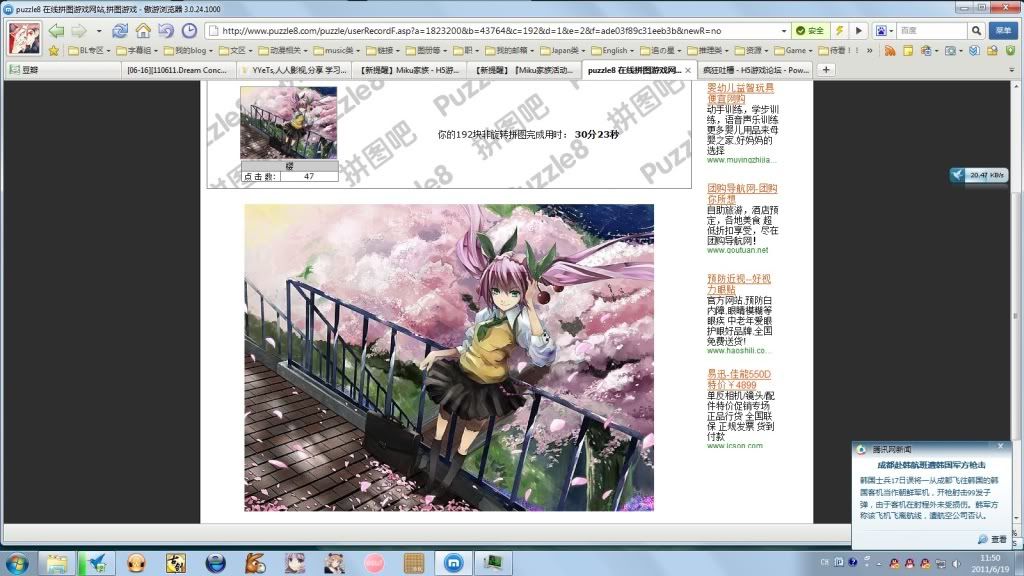1024x576 pixels.
Task: Click the blue bird taskbar icon
Action: point(97,562)
